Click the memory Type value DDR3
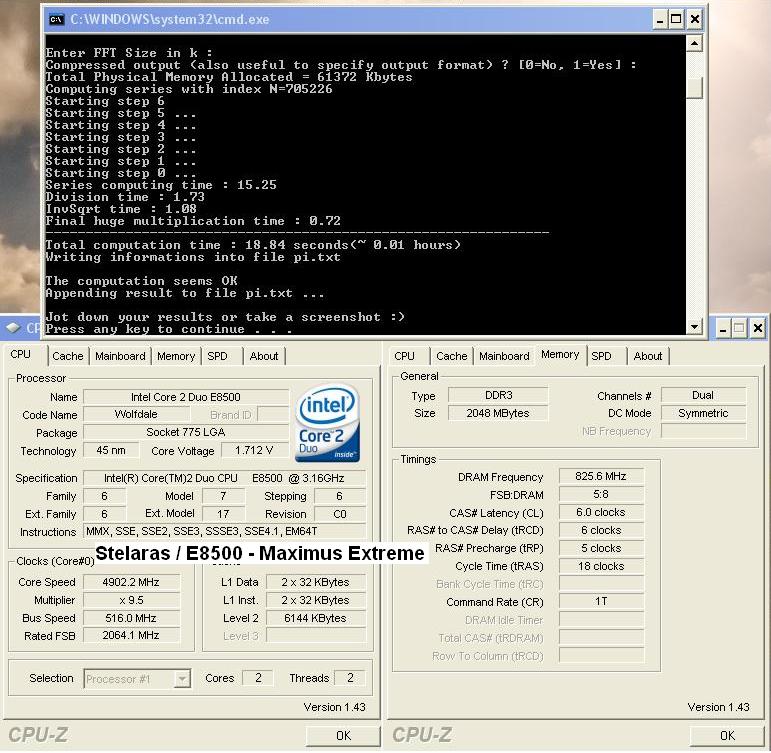 499,395
